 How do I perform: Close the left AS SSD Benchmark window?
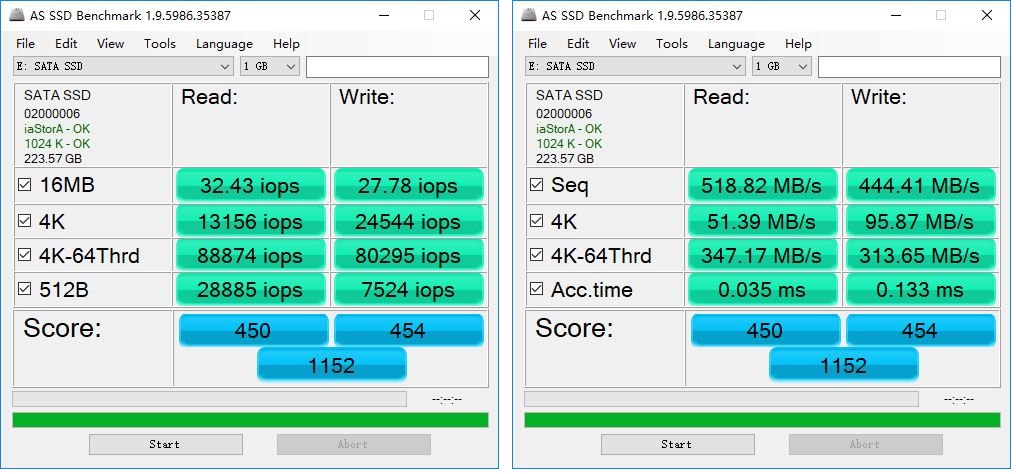(475, 15)
